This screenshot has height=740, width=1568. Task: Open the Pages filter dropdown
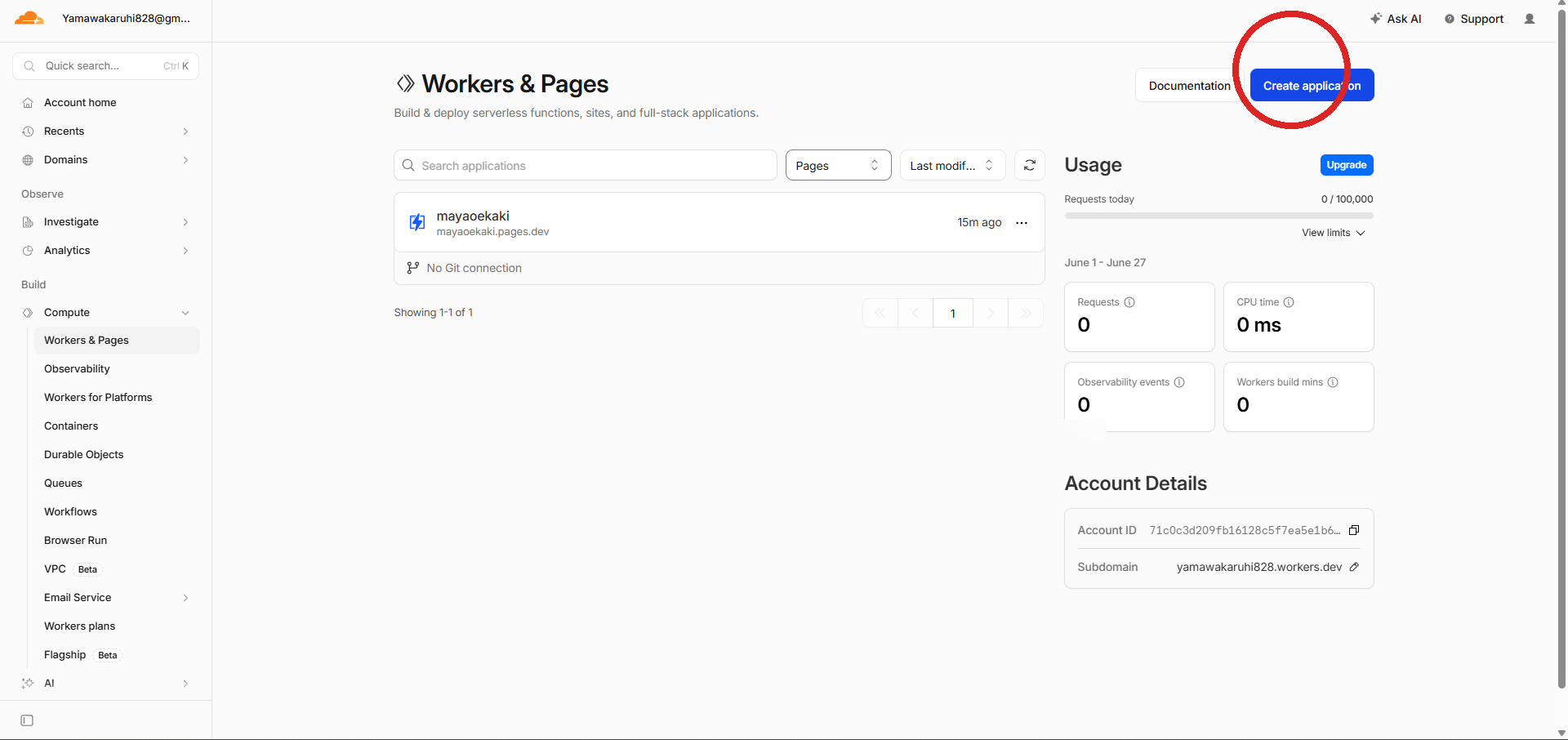point(838,165)
